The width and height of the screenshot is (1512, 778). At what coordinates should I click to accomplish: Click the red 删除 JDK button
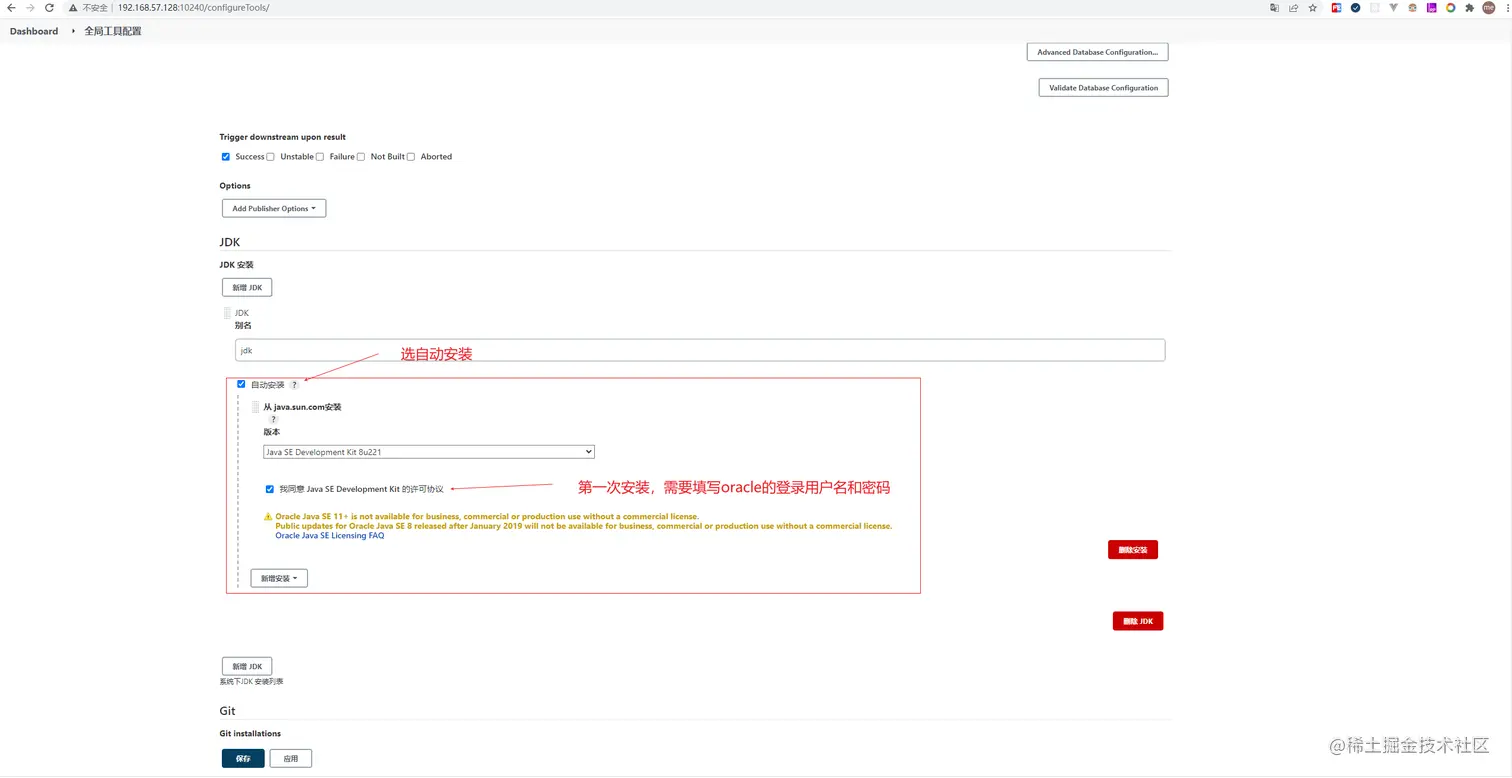coord(1138,621)
